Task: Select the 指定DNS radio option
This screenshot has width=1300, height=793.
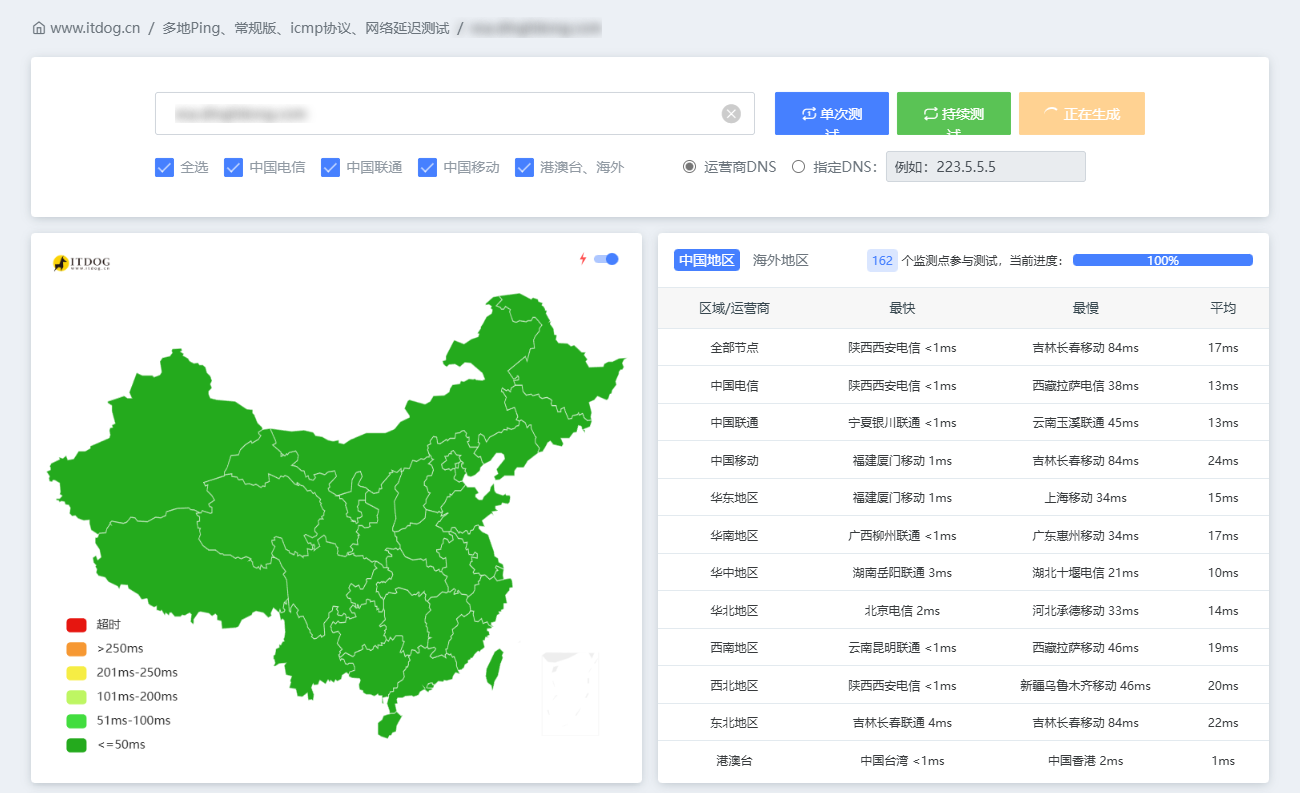Action: (x=798, y=167)
